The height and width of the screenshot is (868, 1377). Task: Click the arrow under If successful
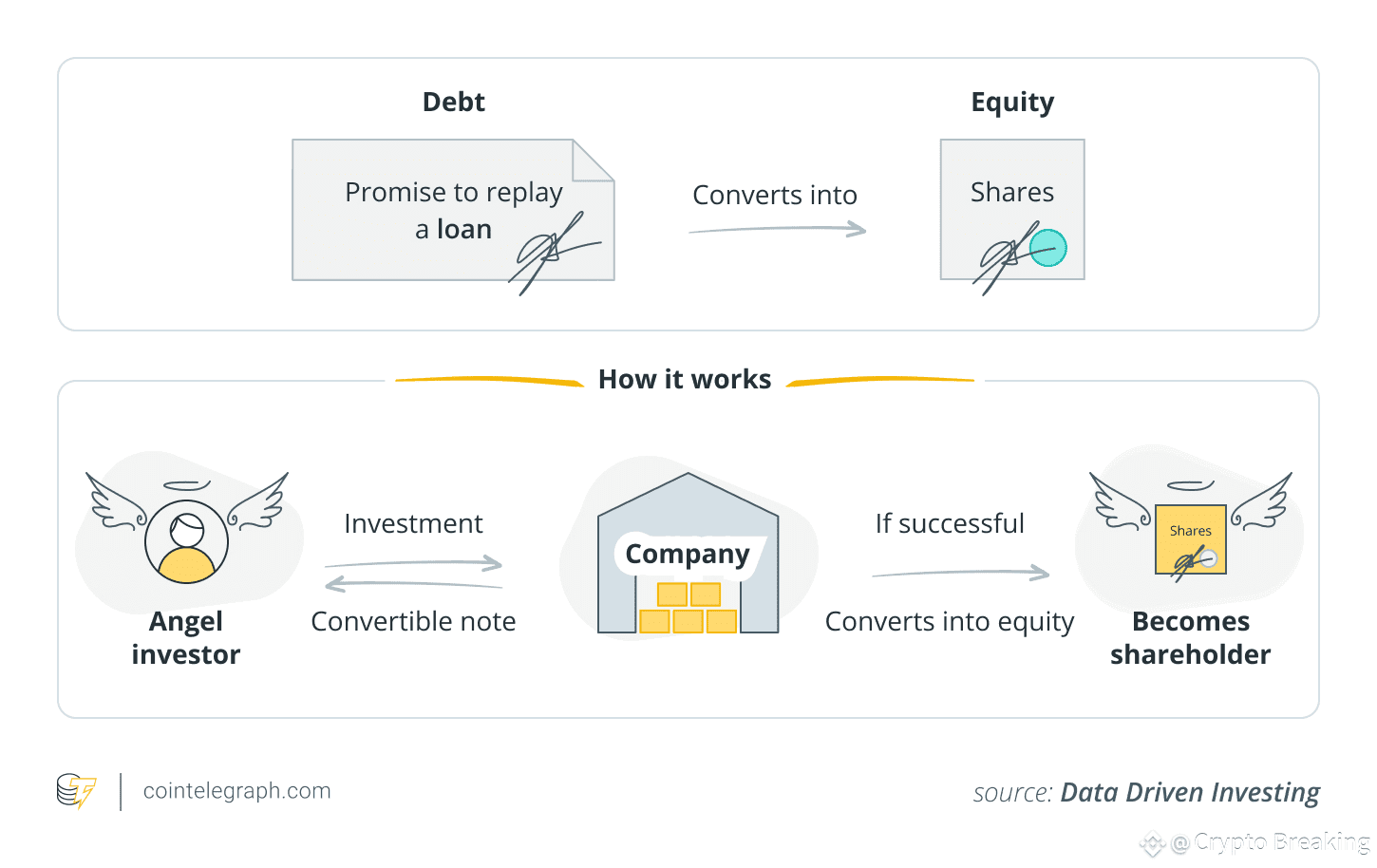(960, 574)
